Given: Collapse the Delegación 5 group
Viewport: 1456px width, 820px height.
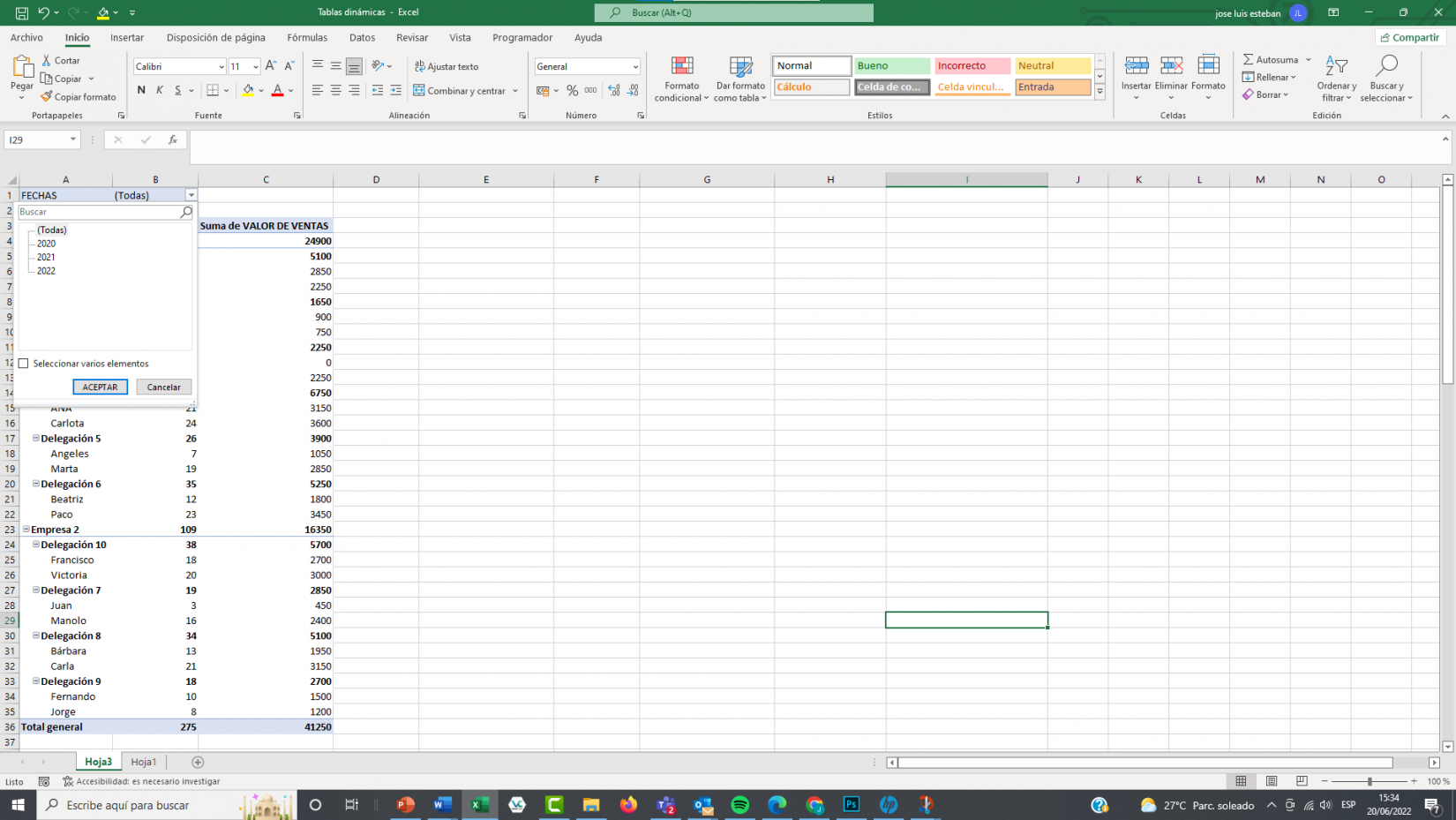Looking at the screenshot, I should coord(36,438).
